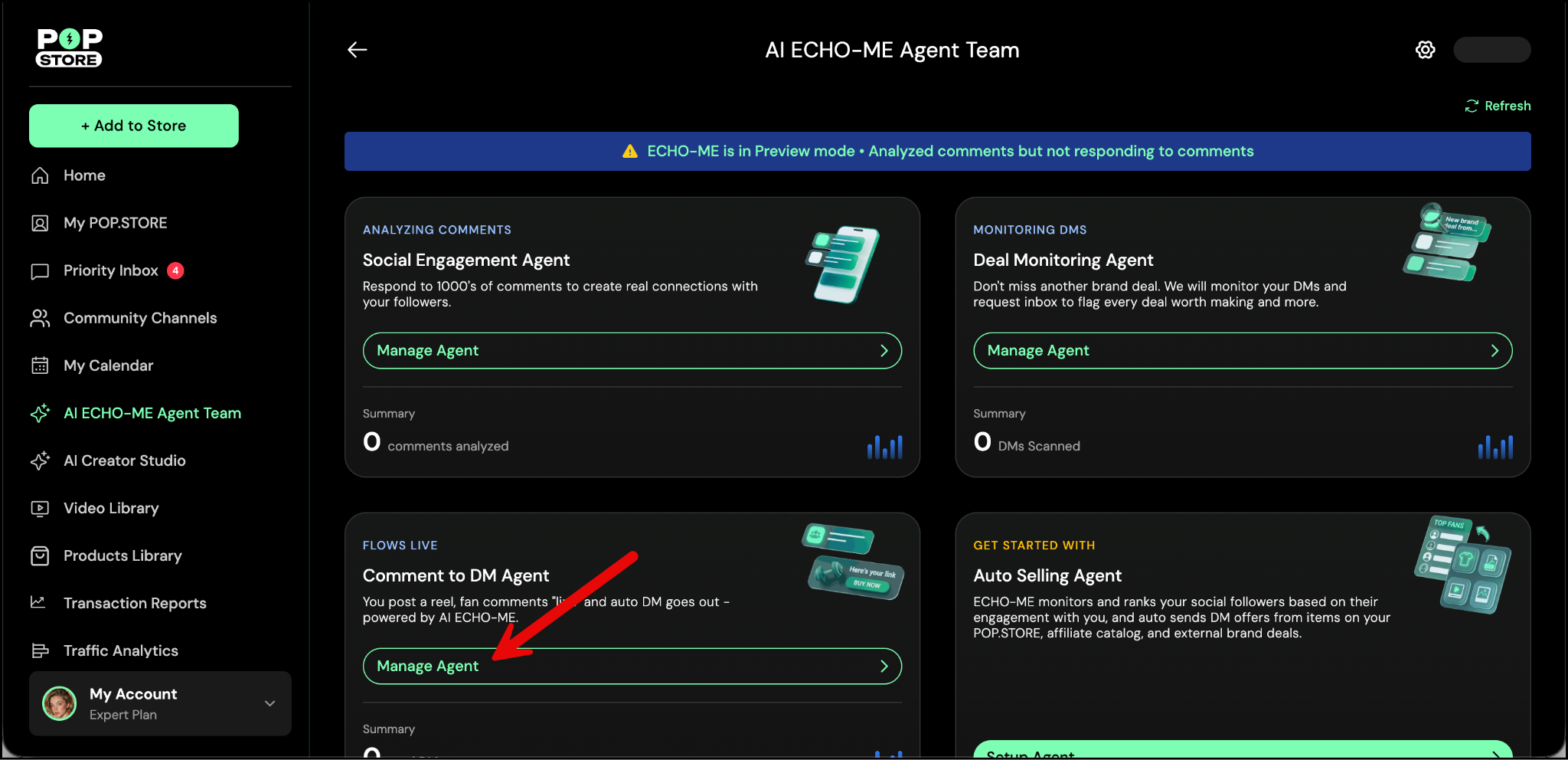Open settings via the gear icon
Screen dimensions: 1568x760
click(x=1425, y=50)
